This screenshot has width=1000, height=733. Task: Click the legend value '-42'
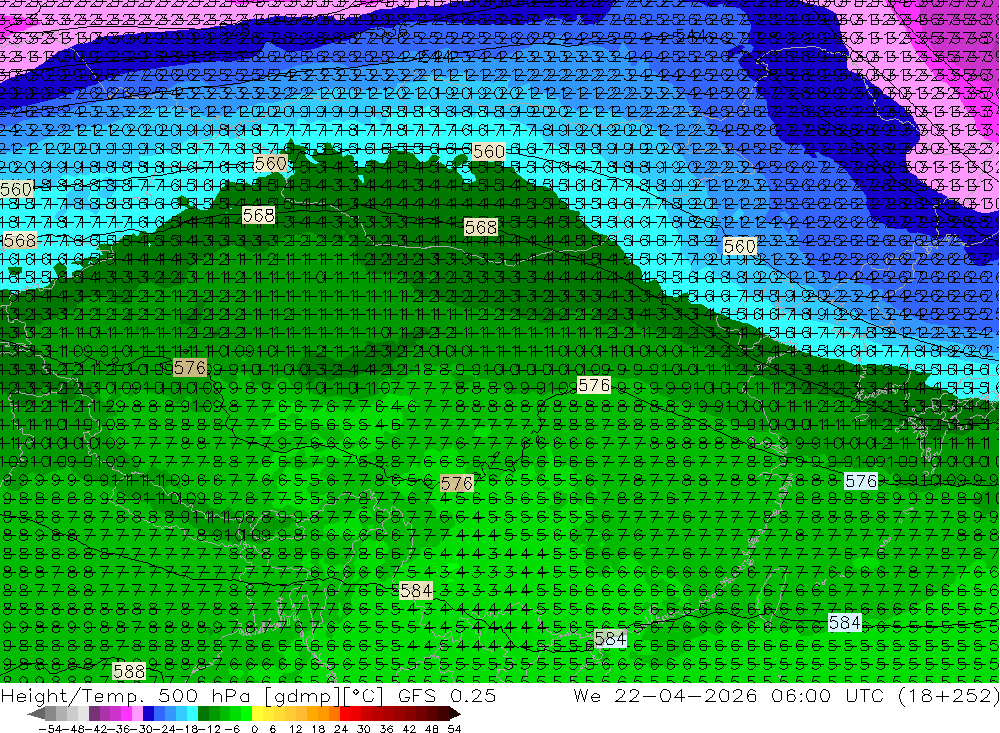tap(96, 729)
